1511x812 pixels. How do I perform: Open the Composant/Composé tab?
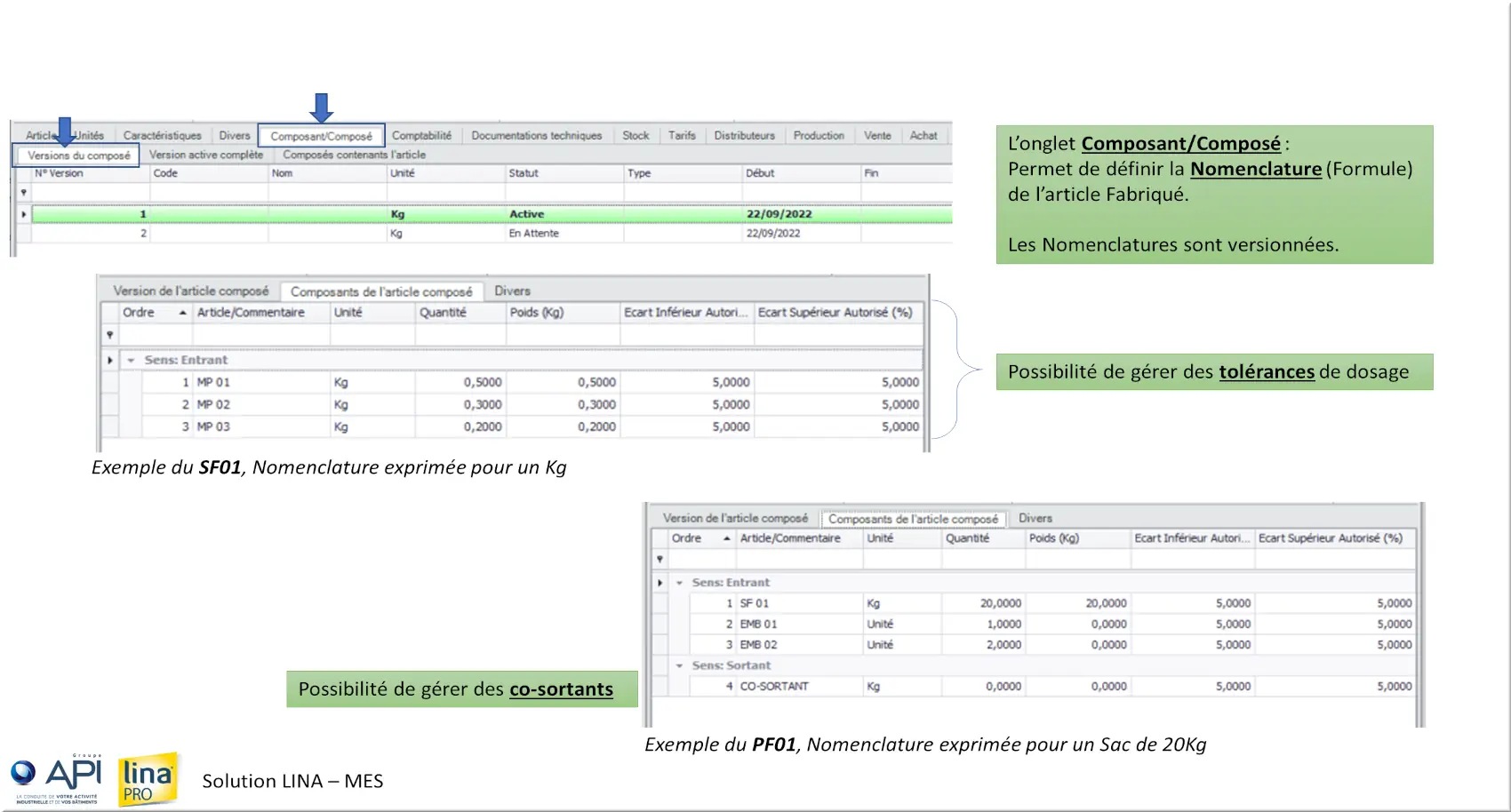pyautogui.click(x=322, y=136)
